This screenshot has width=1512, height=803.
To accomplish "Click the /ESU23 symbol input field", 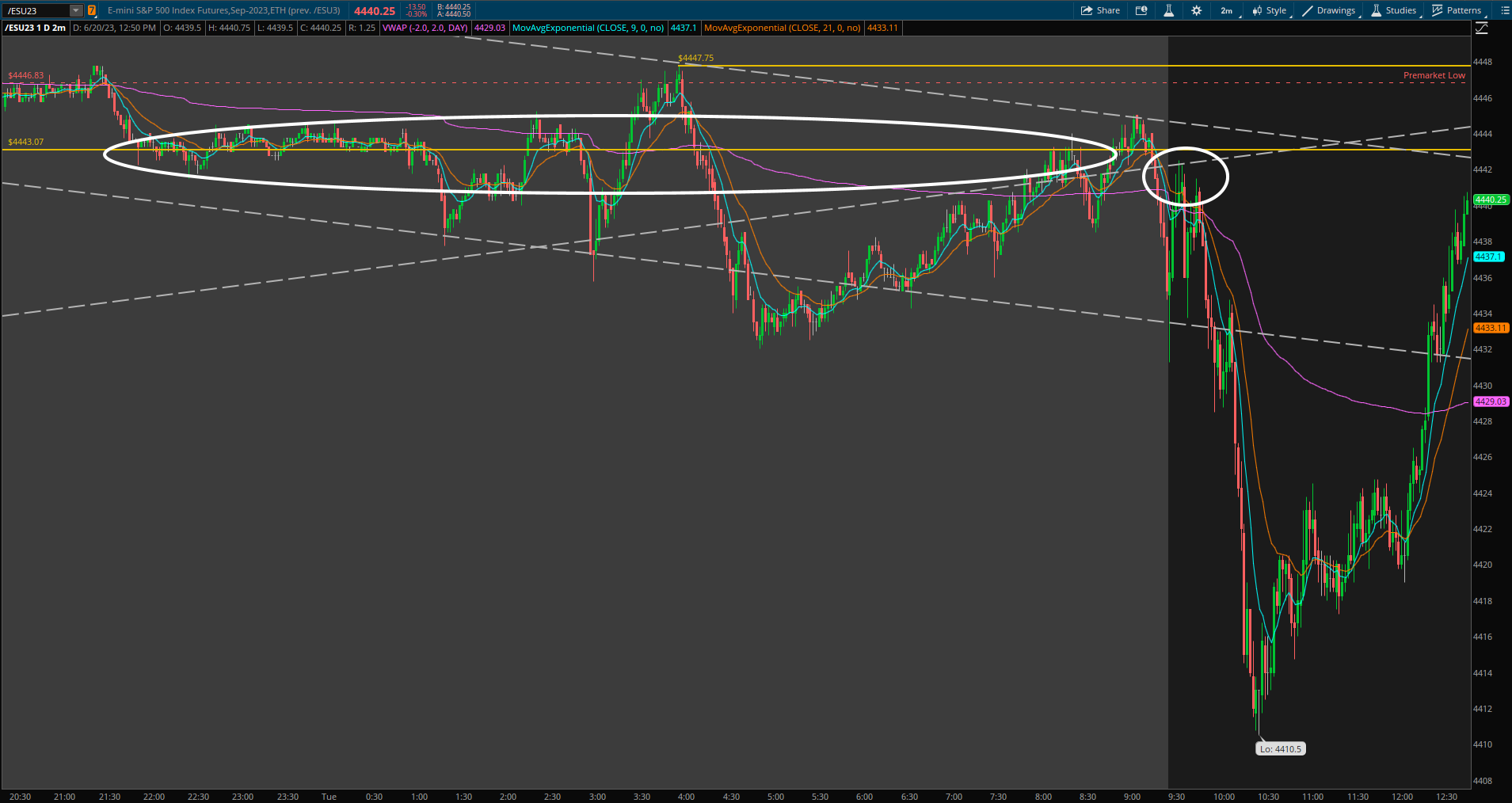I will click(36, 10).
